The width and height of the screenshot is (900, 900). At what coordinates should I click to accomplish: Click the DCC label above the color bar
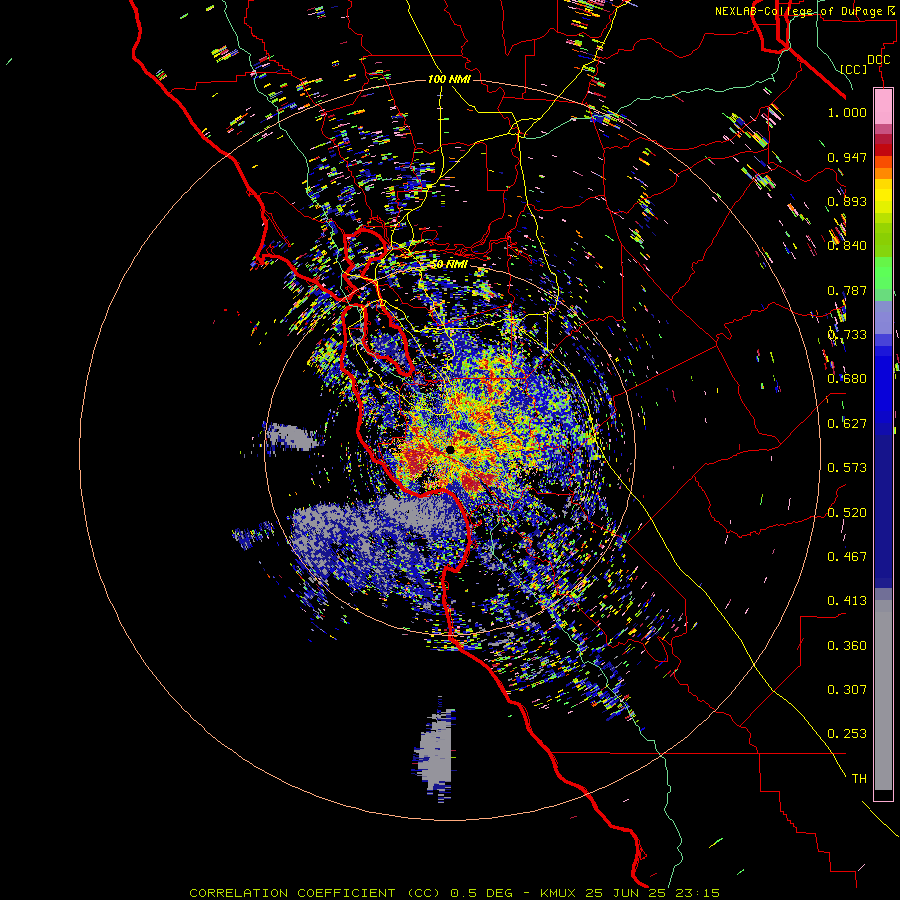[879, 60]
